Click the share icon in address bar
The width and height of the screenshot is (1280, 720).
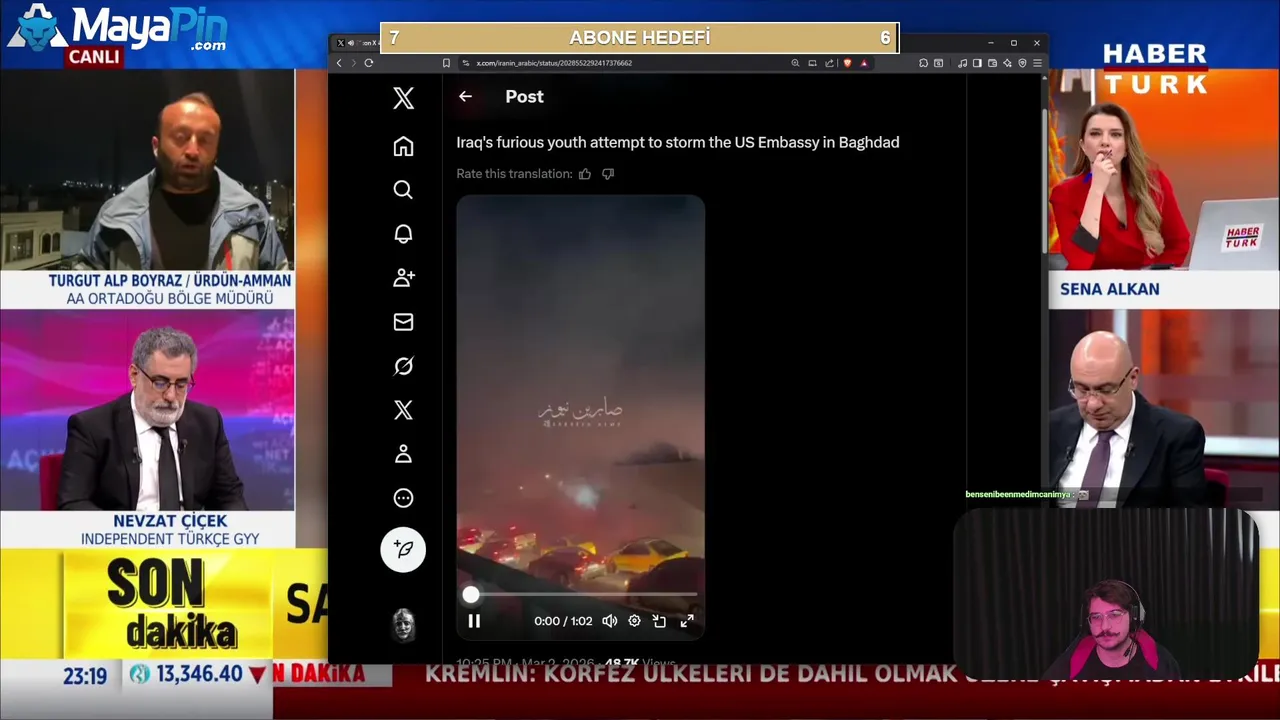point(829,63)
